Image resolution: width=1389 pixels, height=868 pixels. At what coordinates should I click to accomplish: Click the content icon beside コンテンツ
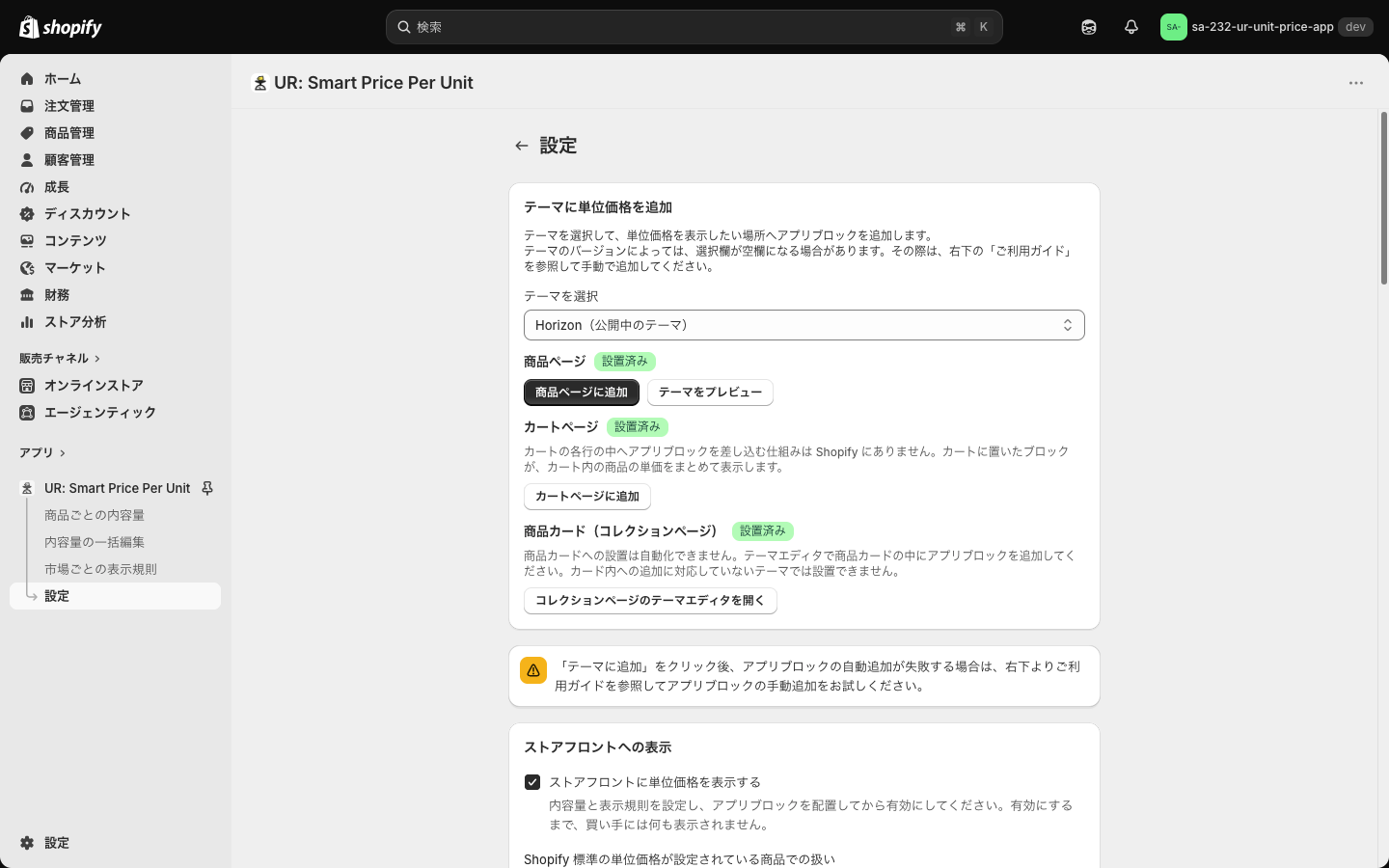[27, 241]
